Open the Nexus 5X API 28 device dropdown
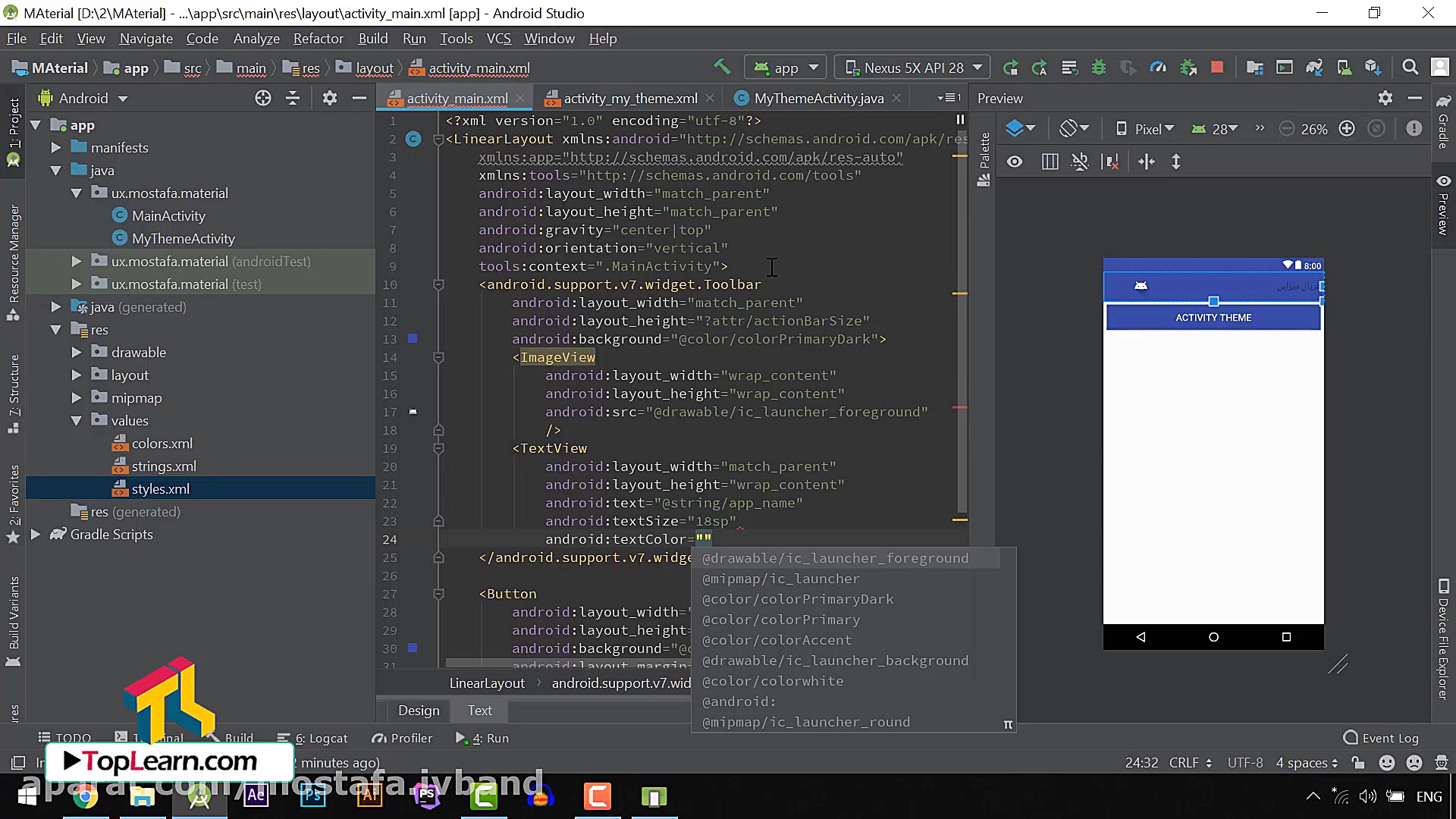The image size is (1456, 819). (913, 67)
